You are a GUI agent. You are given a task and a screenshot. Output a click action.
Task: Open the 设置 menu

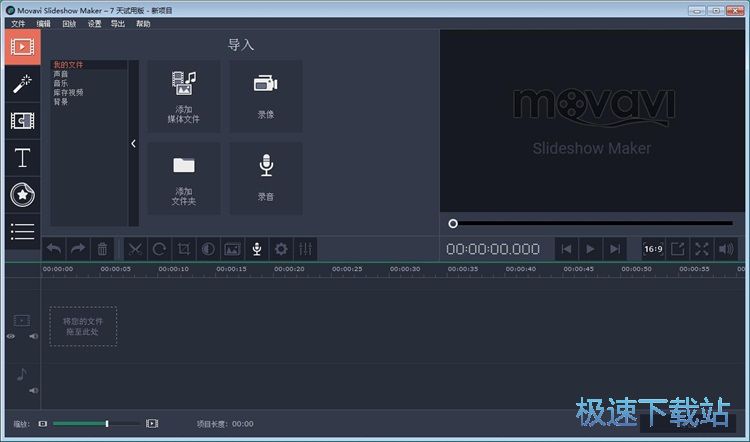tap(94, 23)
